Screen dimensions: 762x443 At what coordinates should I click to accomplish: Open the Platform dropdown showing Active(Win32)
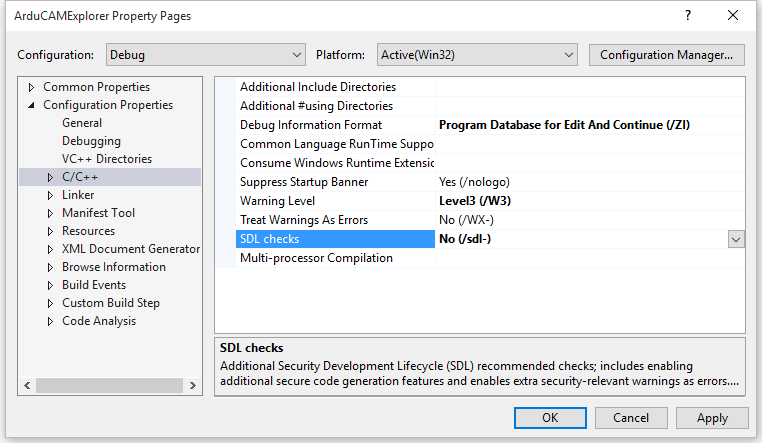pos(477,55)
